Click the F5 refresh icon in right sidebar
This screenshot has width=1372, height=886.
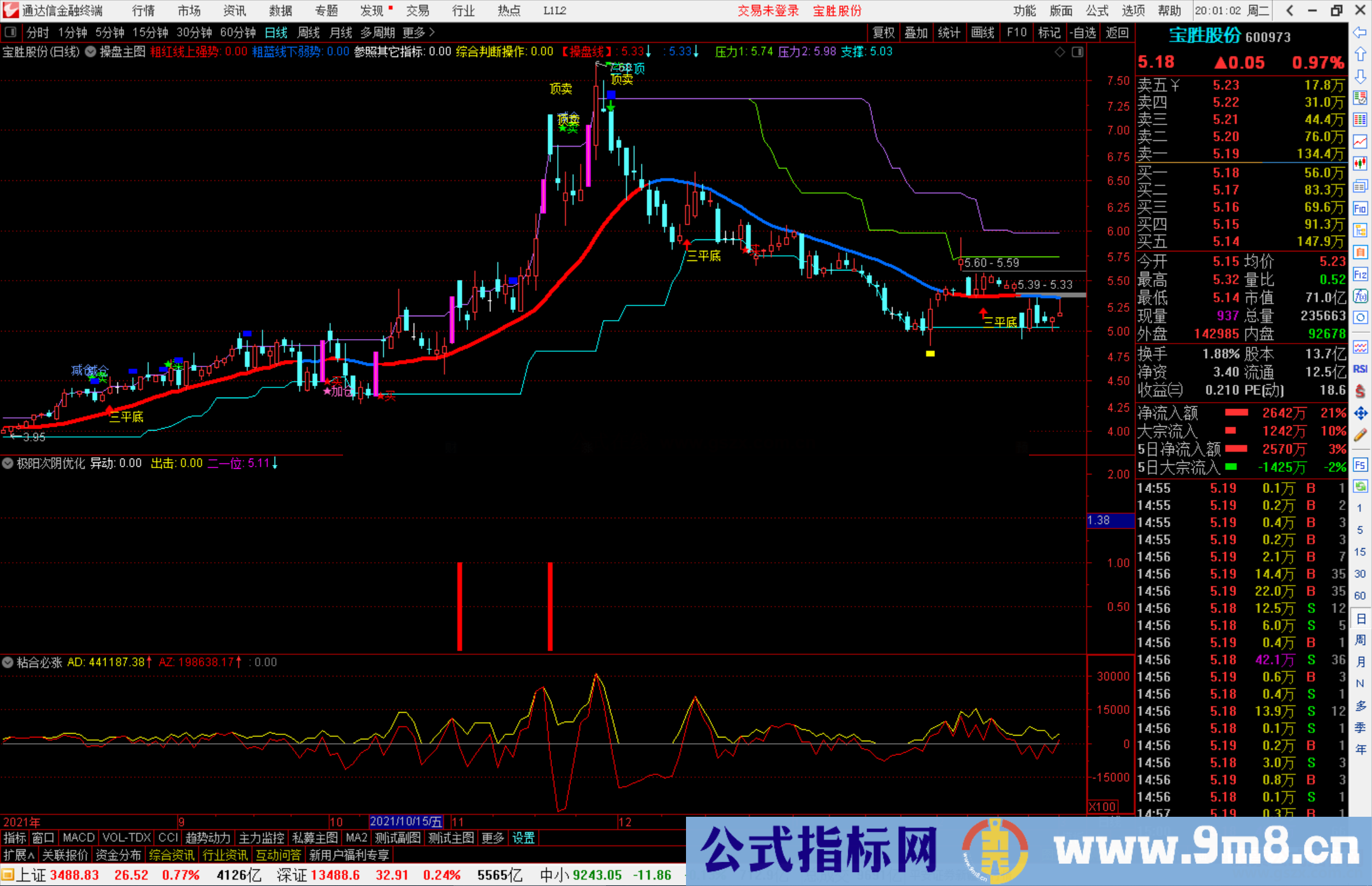[x=1361, y=465]
